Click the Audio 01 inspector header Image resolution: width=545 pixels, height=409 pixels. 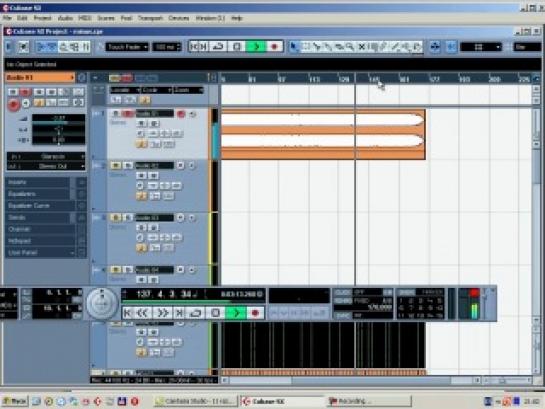click(40, 77)
